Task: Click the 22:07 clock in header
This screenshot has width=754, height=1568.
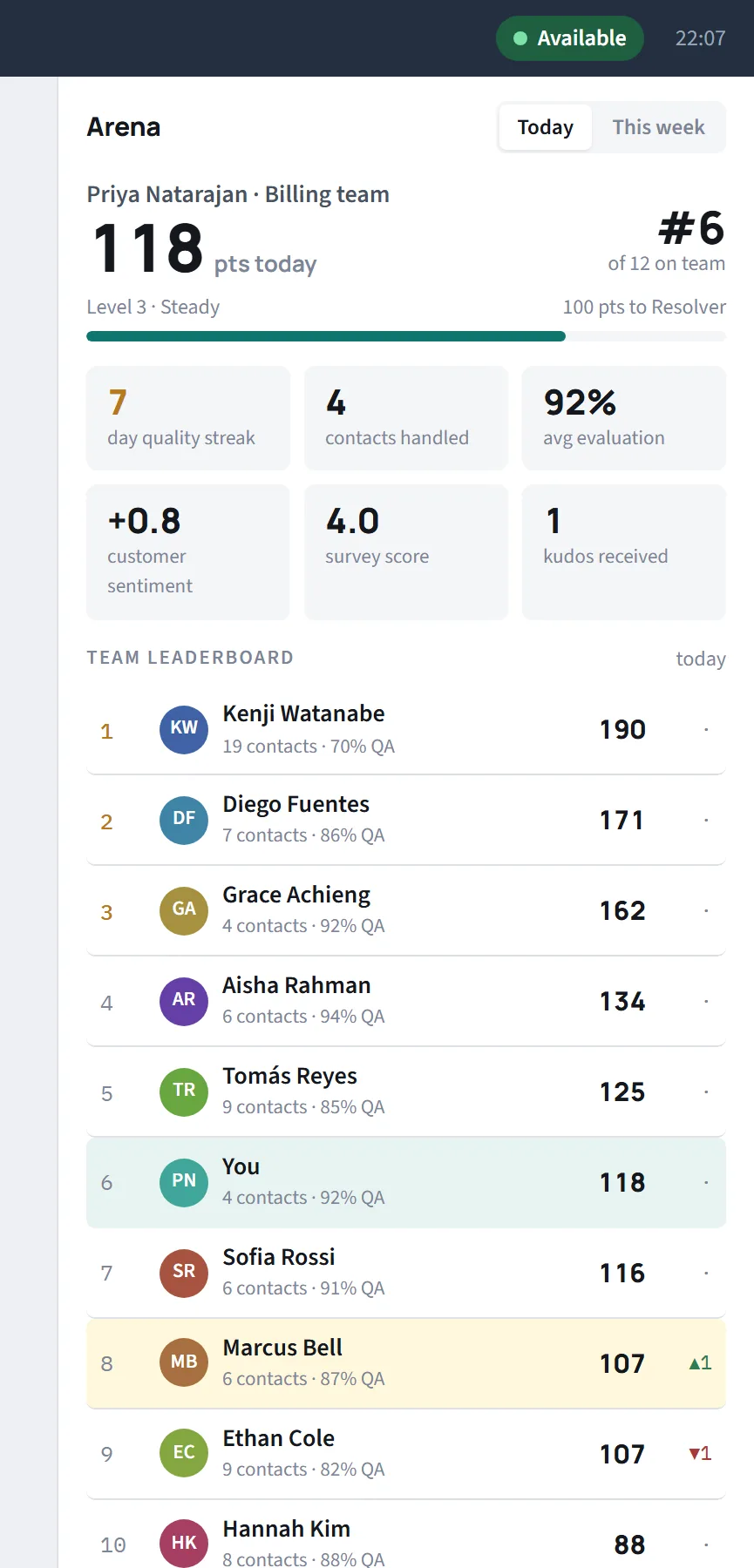Action: 700,38
